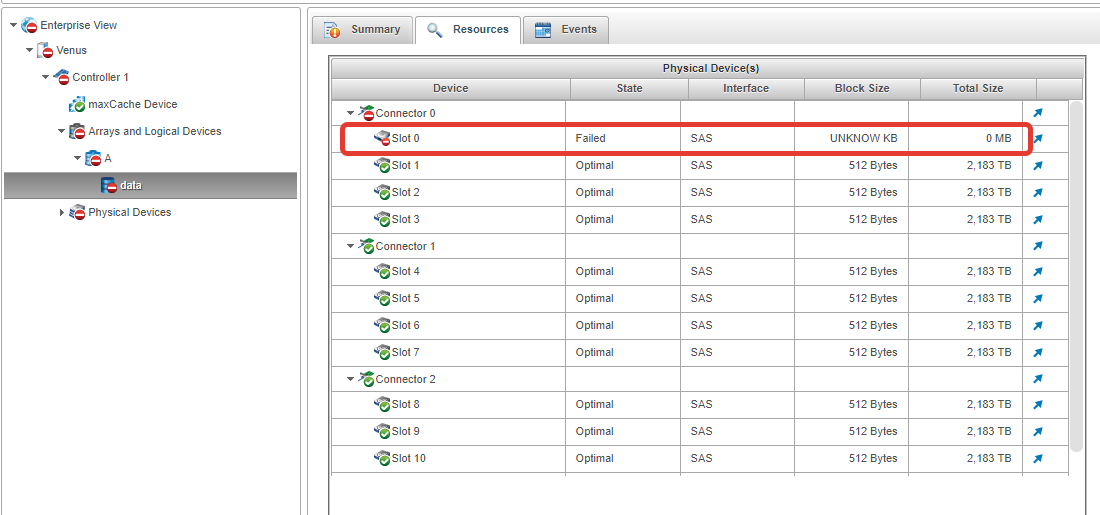This screenshot has height=515, width=1100.
Task: Click the arrow icon in Slot 0 row
Action: [x=1038, y=139]
